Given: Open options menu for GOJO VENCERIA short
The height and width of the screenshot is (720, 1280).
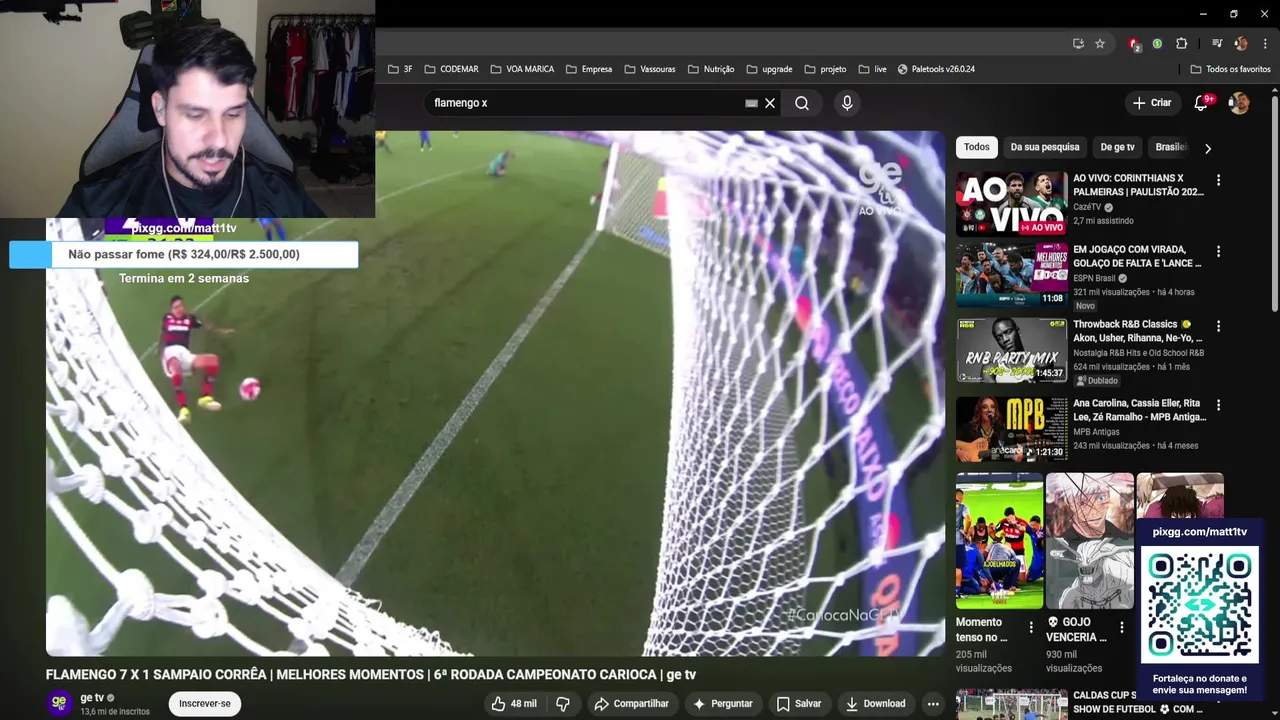Looking at the screenshot, I should (1121, 628).
